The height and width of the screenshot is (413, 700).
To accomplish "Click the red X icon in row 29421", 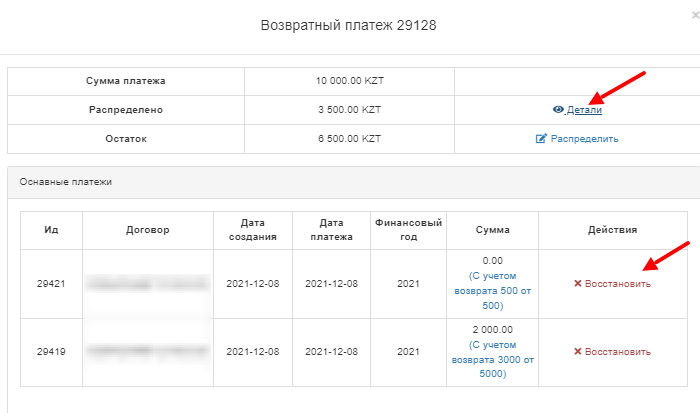I will pos(578,284).
